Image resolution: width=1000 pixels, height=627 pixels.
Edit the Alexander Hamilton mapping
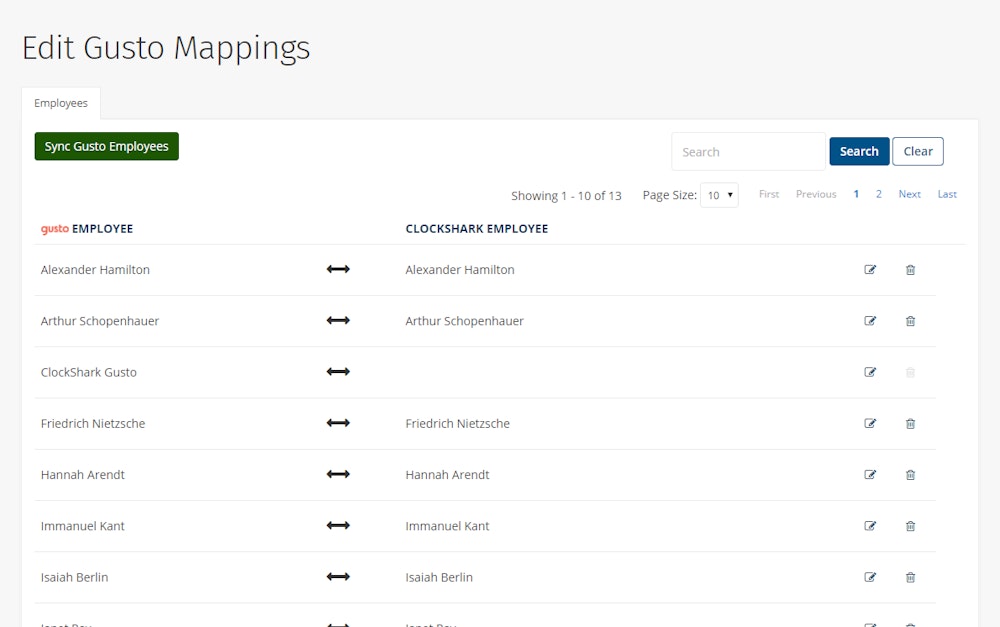(870, 270)
